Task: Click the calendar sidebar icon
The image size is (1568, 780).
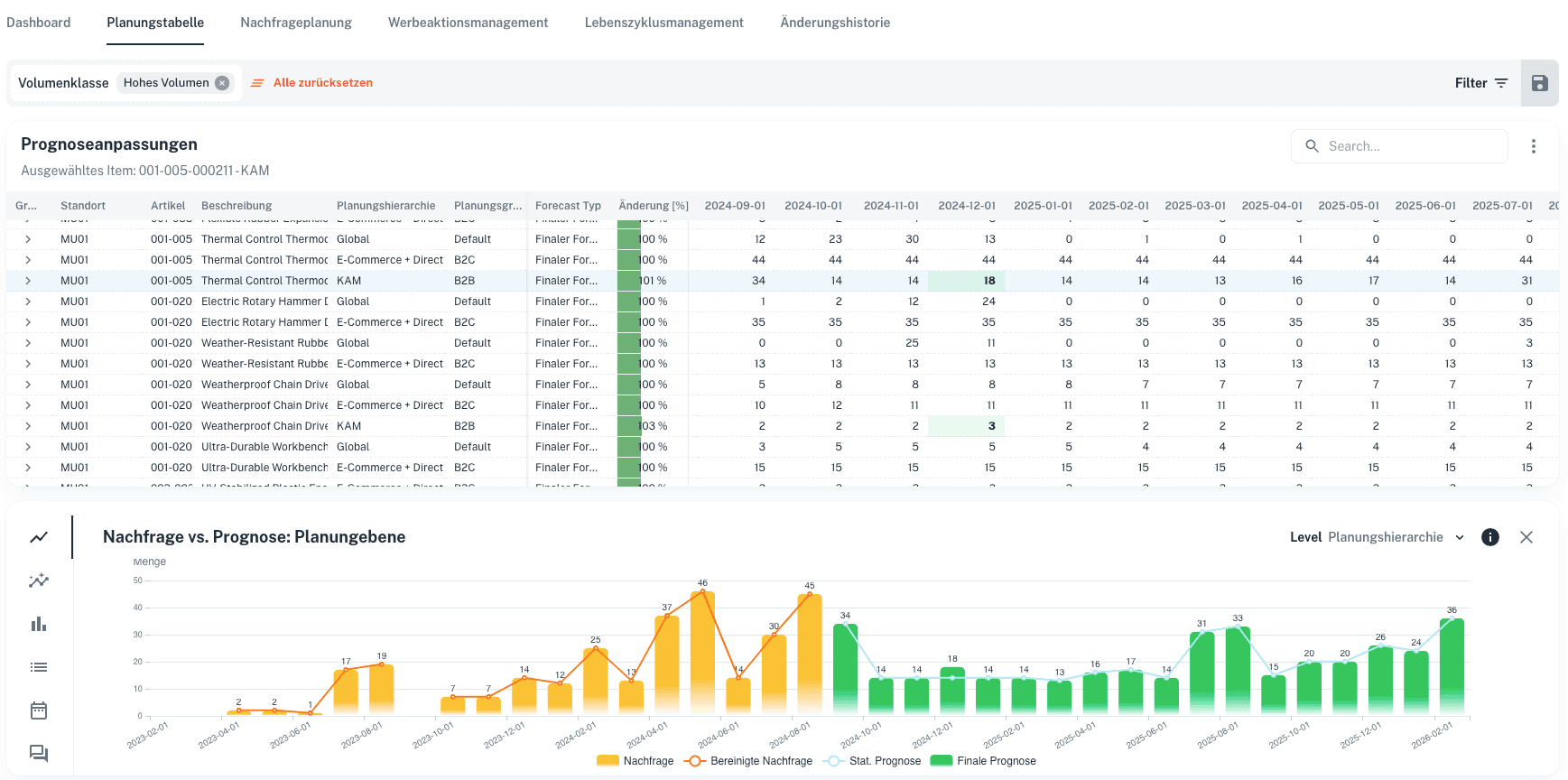Action: [x=39, y=710]
